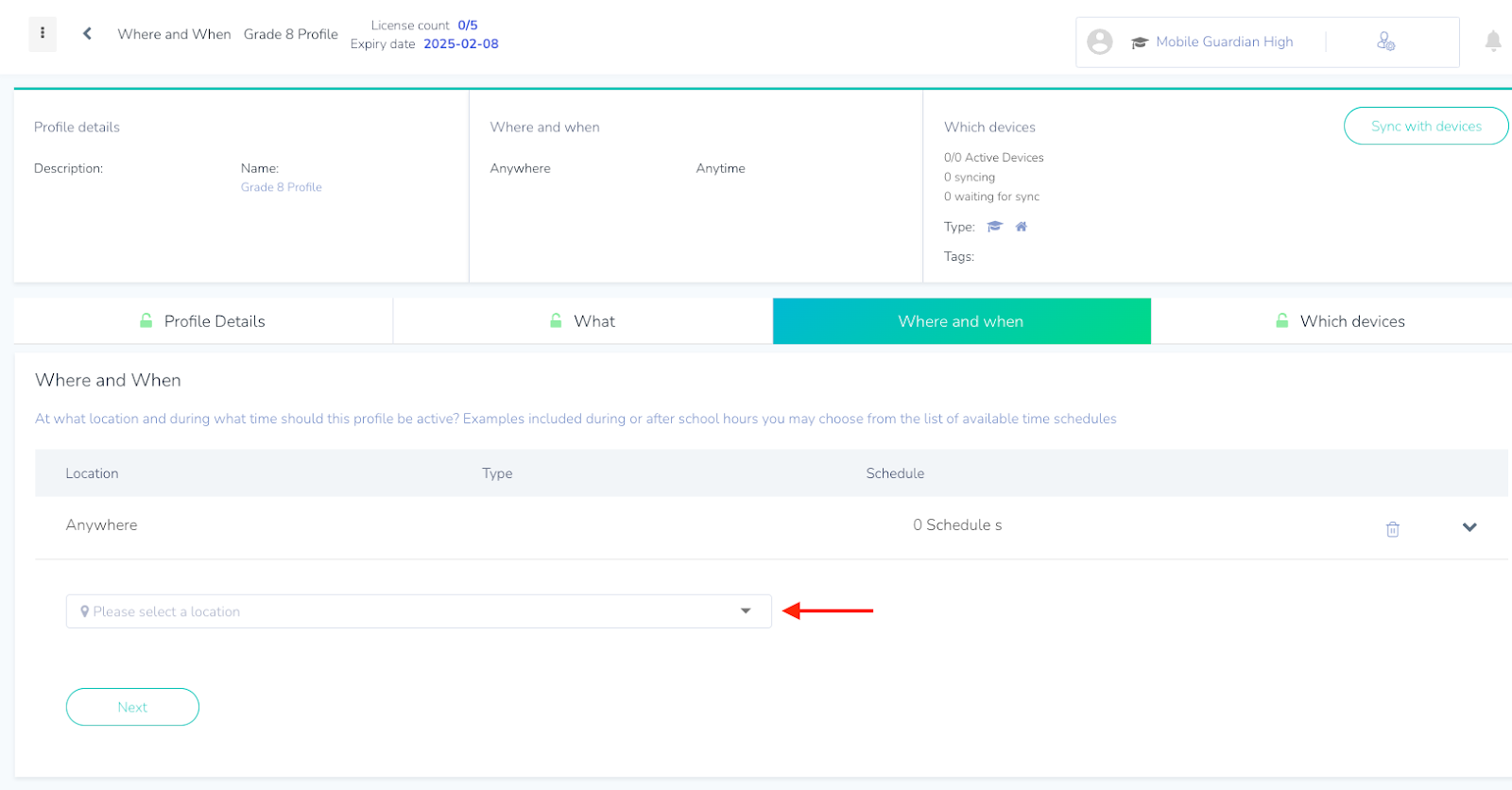Click the dropdown arrow in location selector
This screenshot has height=790, width=1512.
coord(746,611)
